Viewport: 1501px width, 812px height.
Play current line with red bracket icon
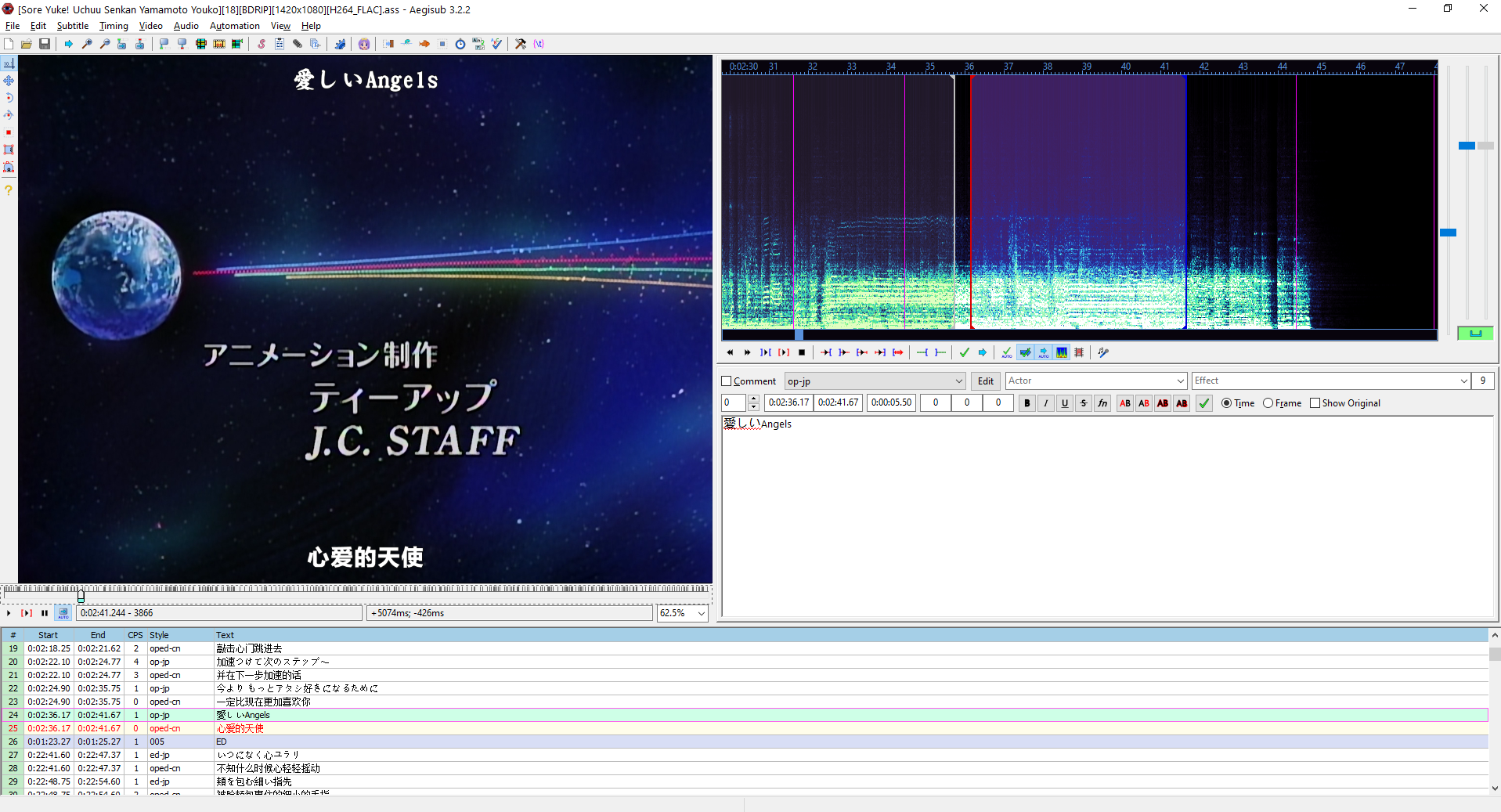784,352
